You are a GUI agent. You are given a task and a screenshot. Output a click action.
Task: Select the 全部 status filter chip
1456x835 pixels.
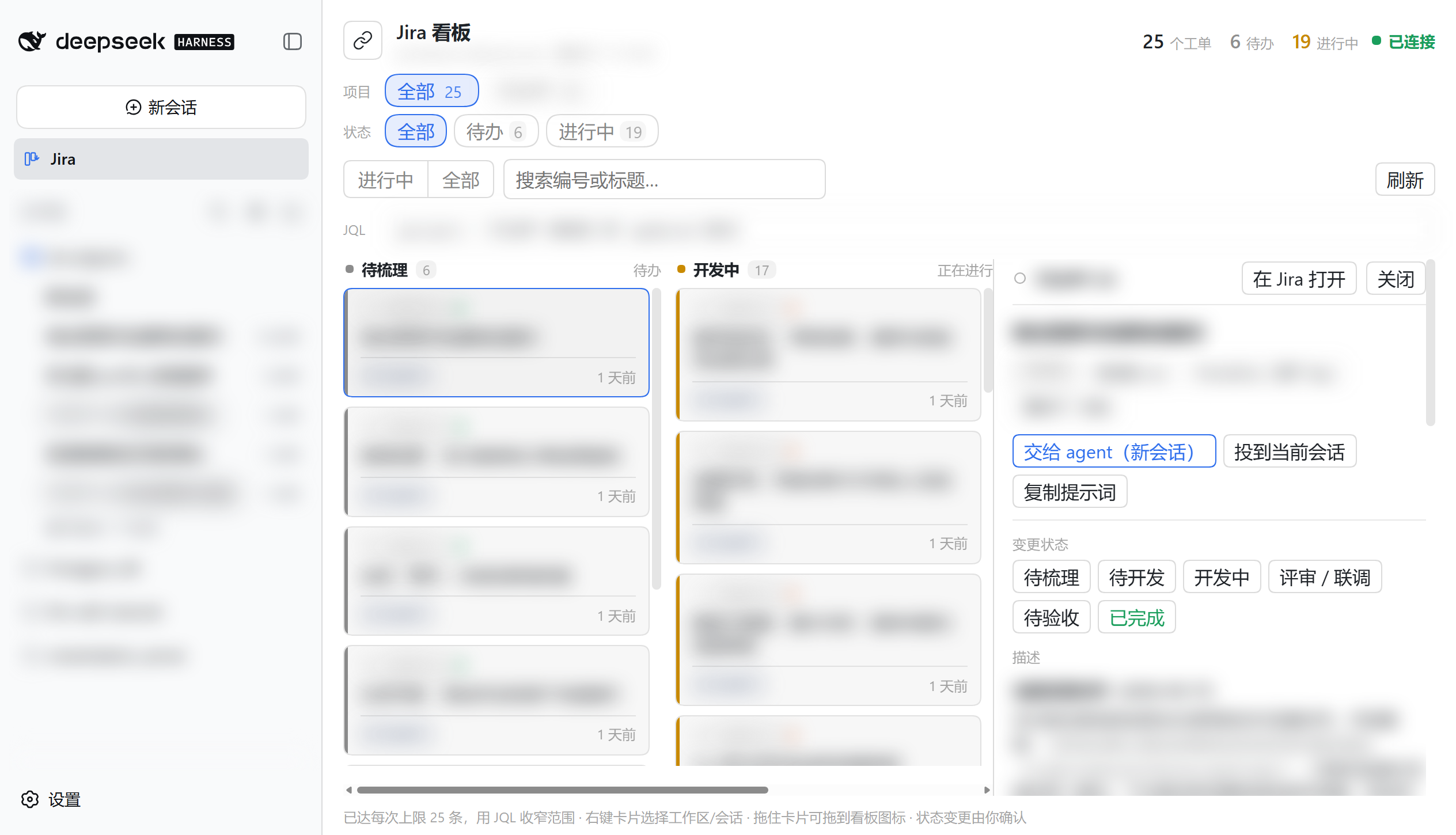point(416,131)
